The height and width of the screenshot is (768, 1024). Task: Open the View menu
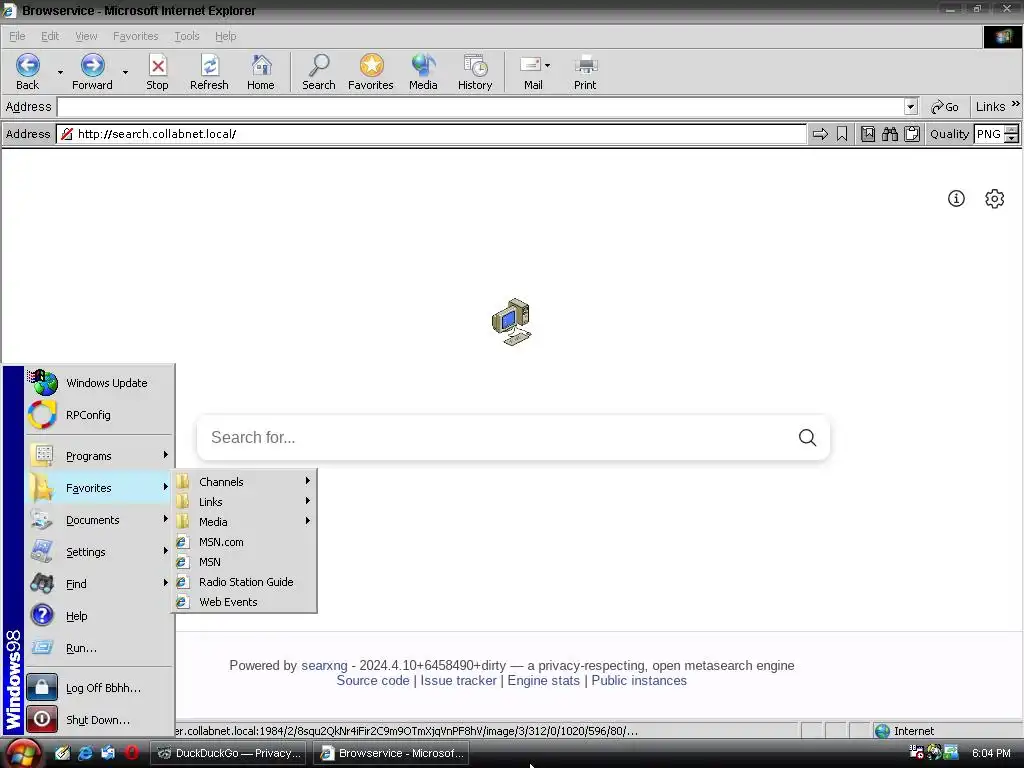(x=86, y=36)
